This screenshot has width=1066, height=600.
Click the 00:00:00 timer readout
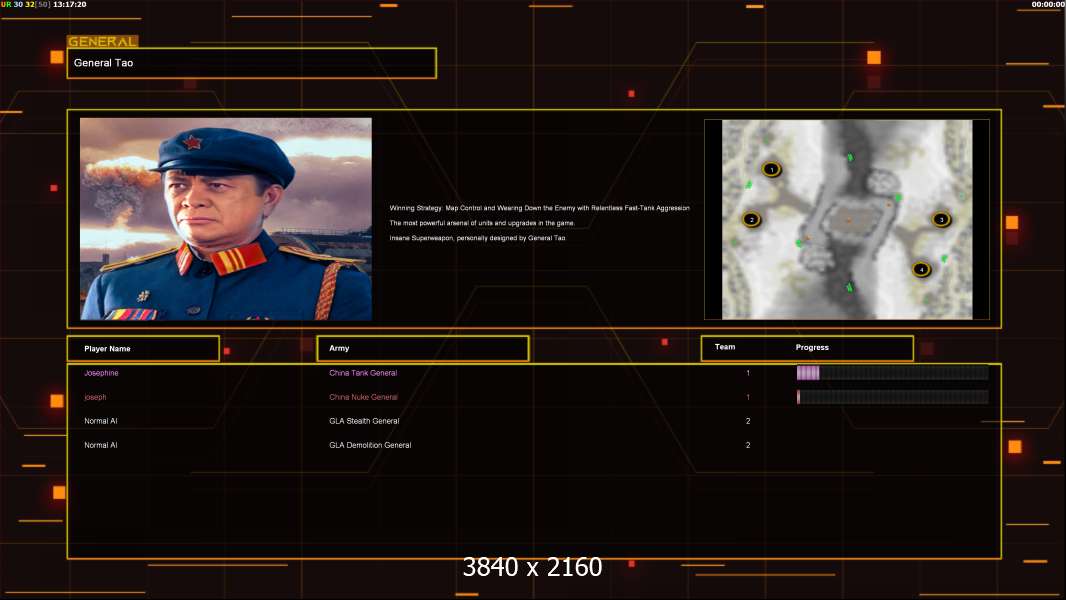[x=1048, y=5]
